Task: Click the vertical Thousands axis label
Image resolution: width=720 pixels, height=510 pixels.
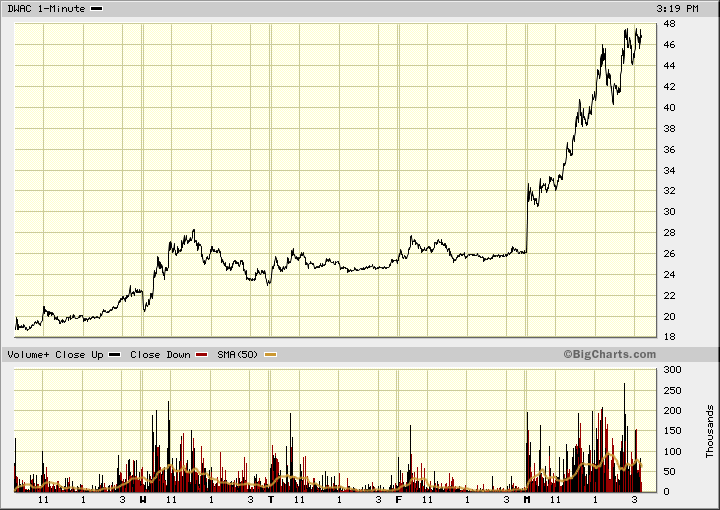Action: click(710, 432)
